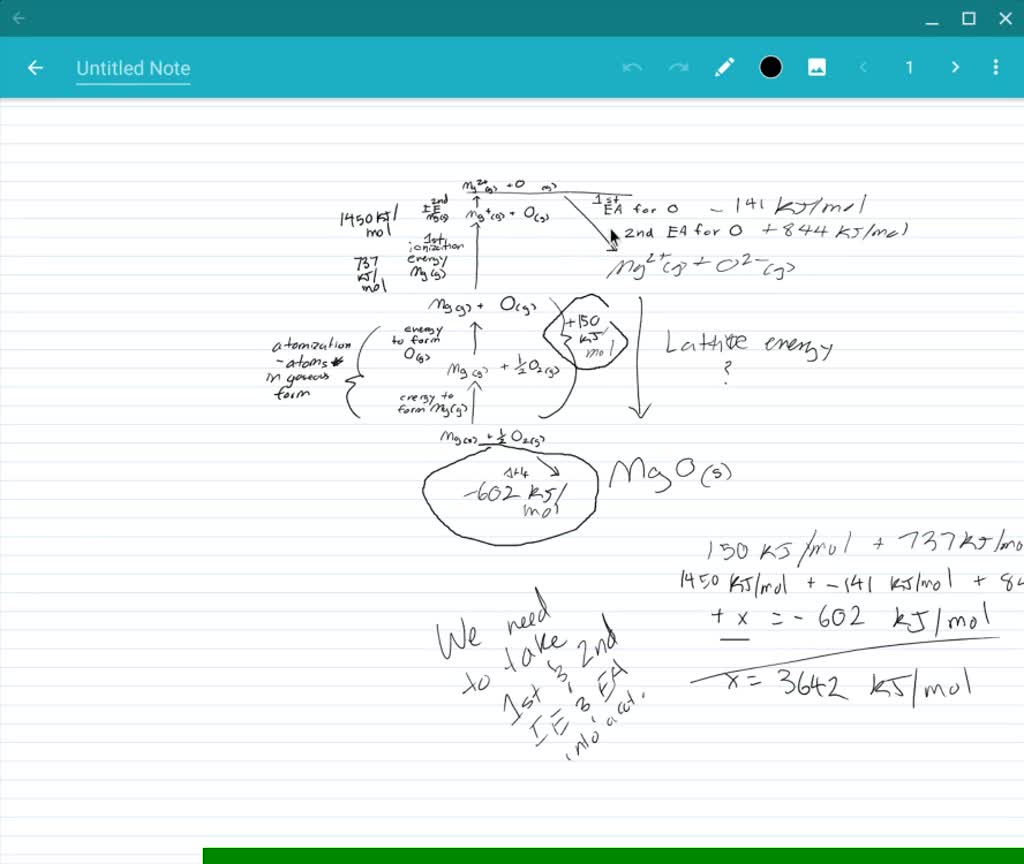Tap the 'MgO(s)' handwriting on the canvas
Screen dimensions: 1024x864
[670, 470]
